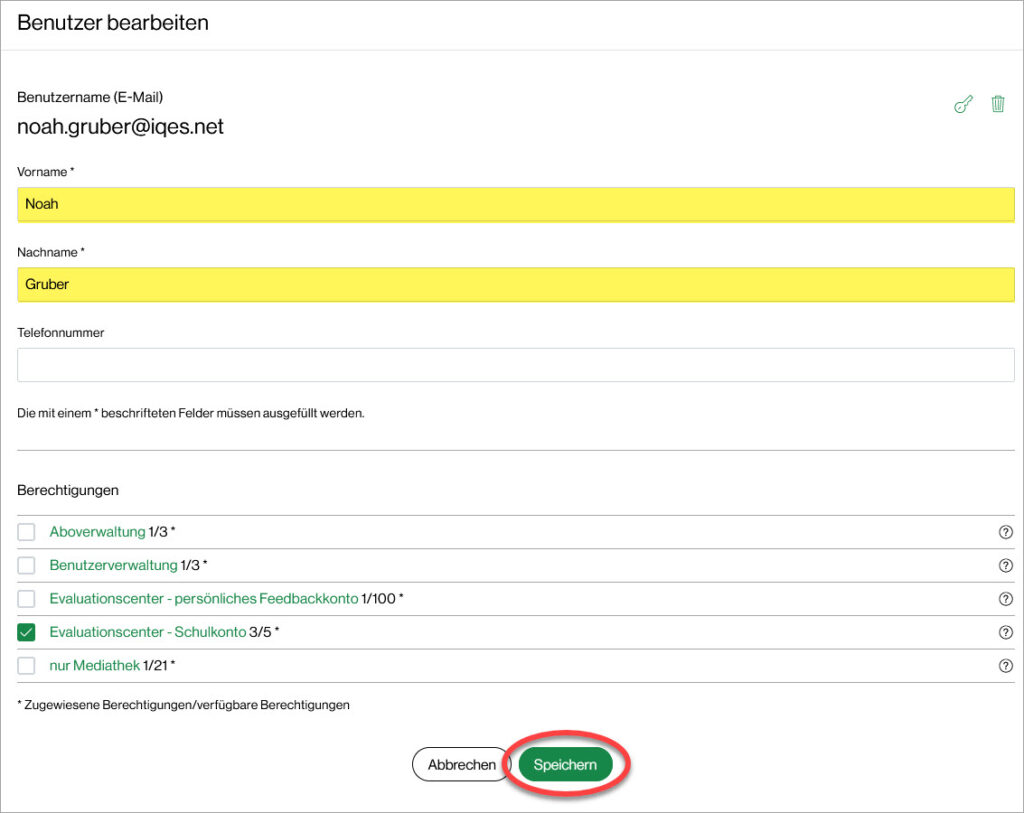The height and width of the screenshot is (813, 1024).
Task: Uncheck Evaluationscenter - Schulkonto checkbox
Action: point(27,632)
